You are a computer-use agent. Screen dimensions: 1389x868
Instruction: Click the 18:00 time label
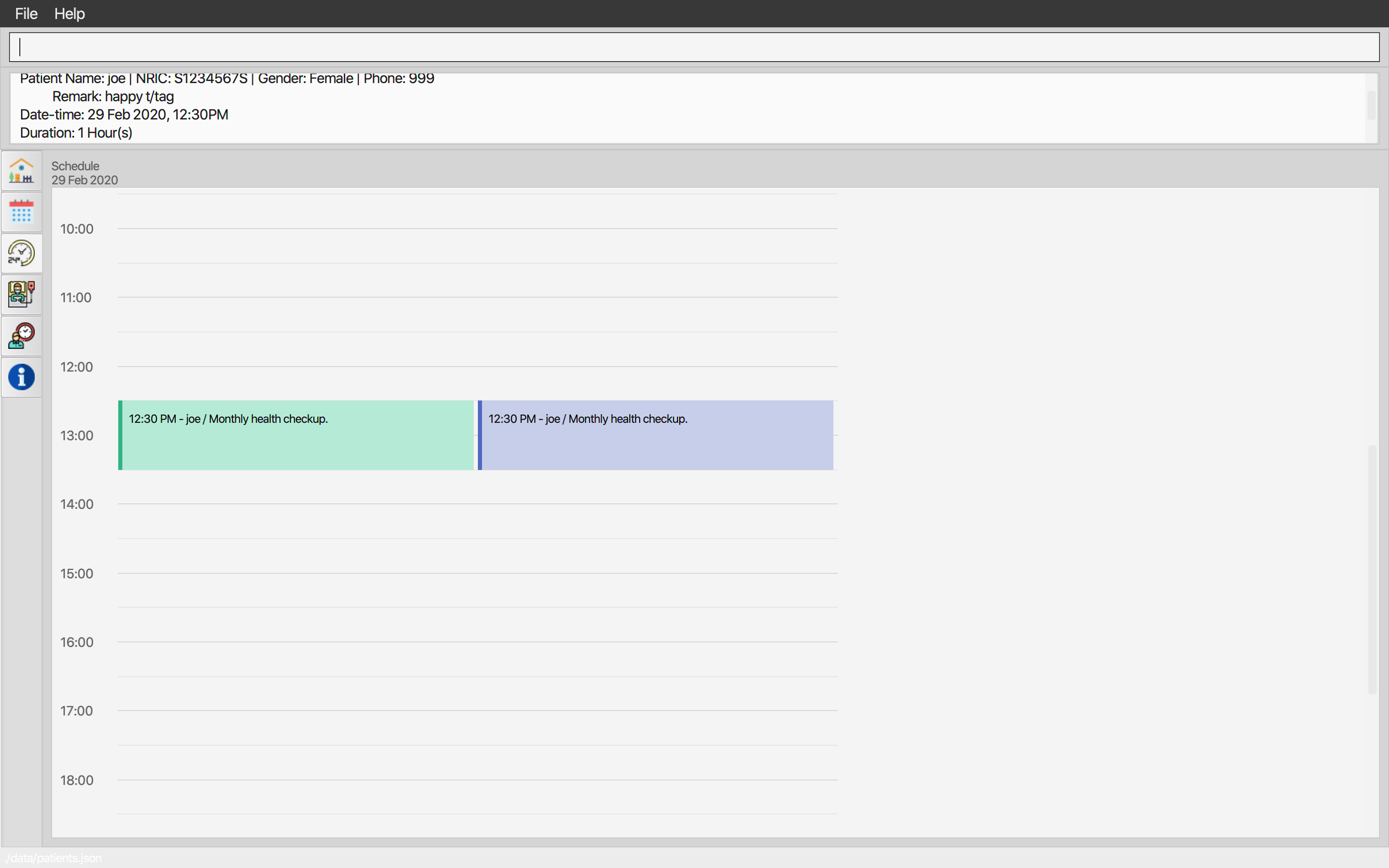coord(76,780)
